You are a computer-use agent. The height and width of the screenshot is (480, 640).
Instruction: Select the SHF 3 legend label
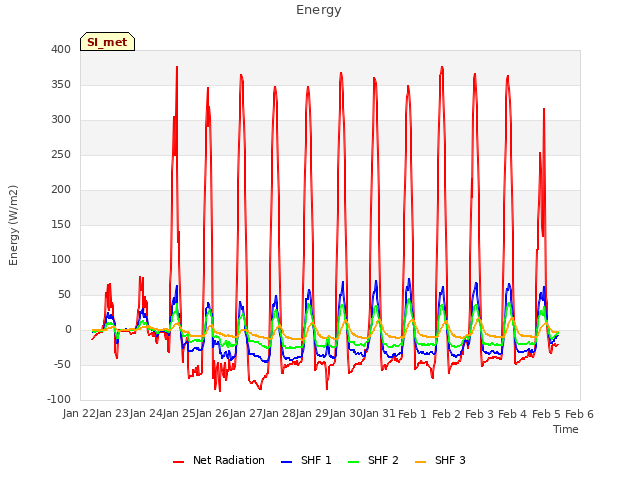tap(450, 460)
